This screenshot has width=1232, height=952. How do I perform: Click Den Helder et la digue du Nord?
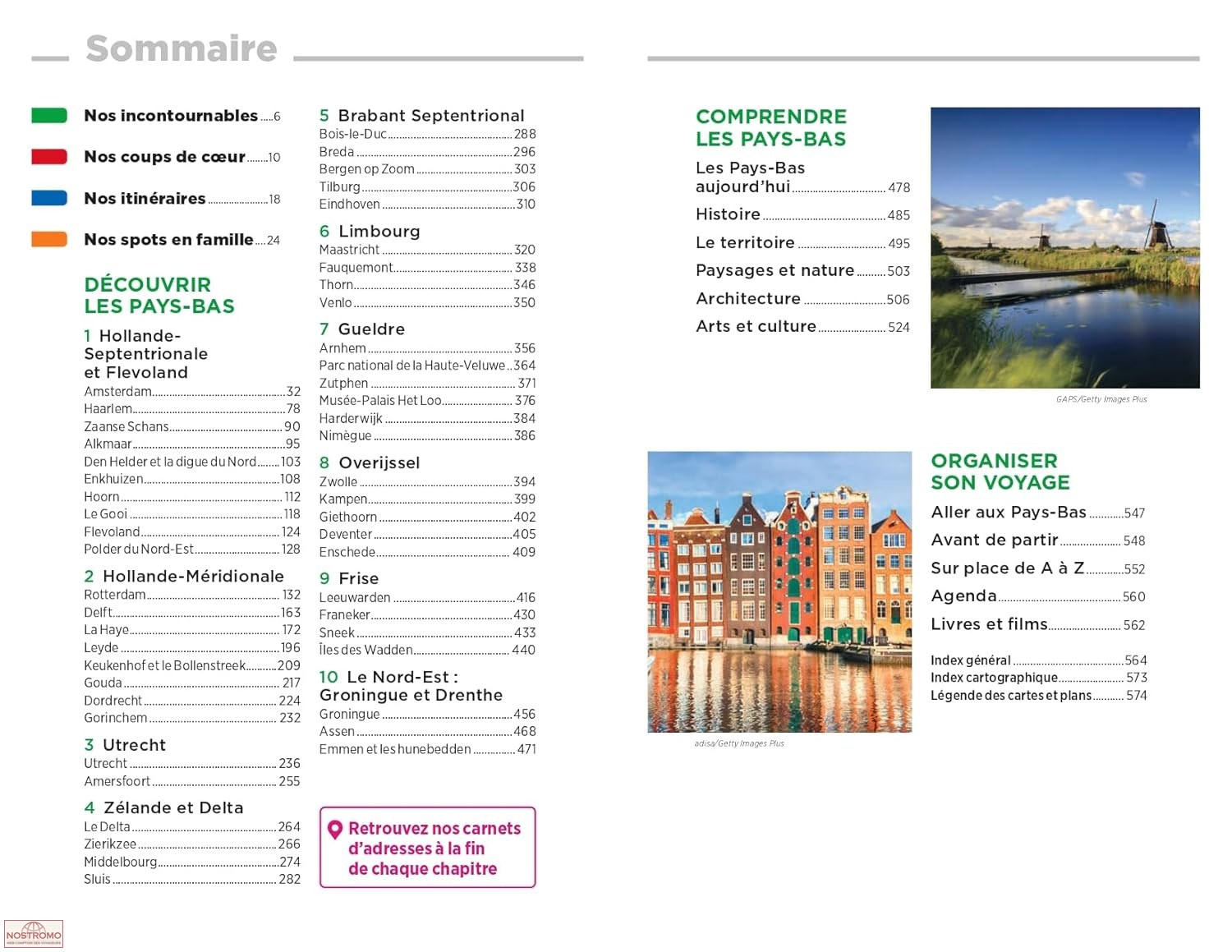coord(192,462)
